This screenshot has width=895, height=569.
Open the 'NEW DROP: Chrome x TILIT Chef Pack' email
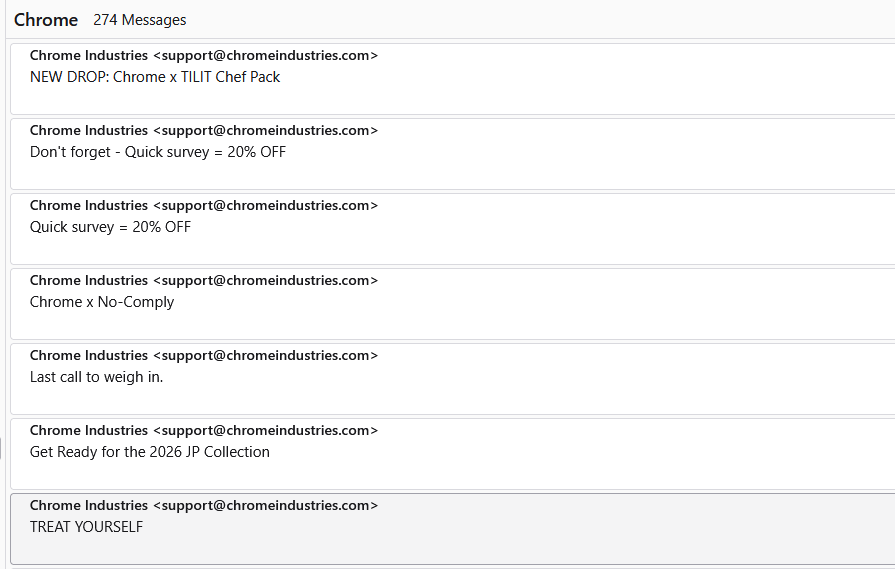pyautogui.click(x=453, y=79)
